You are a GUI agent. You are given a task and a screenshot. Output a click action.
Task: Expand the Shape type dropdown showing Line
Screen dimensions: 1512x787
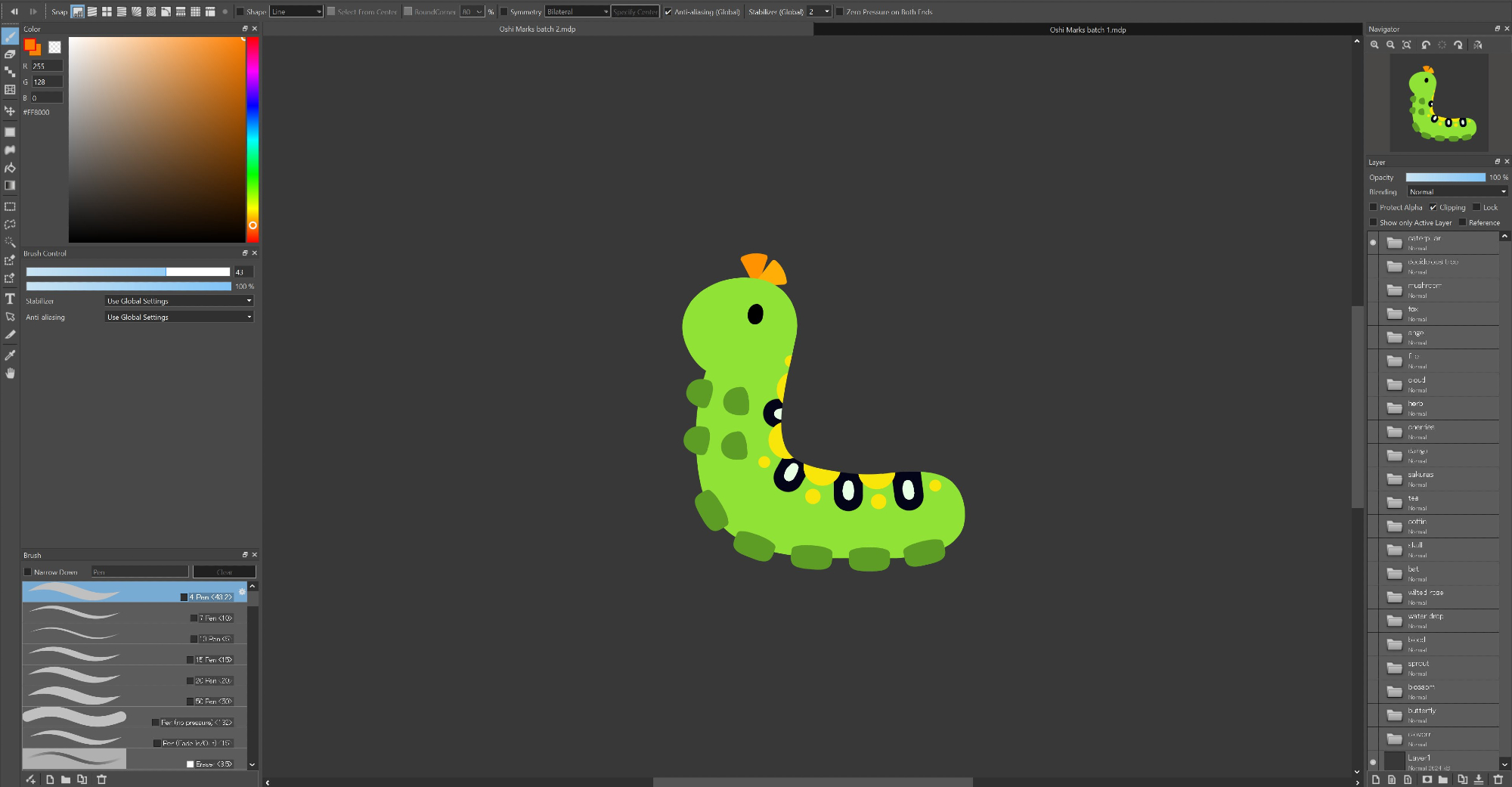pyautogui.click(x=296, y=11)
